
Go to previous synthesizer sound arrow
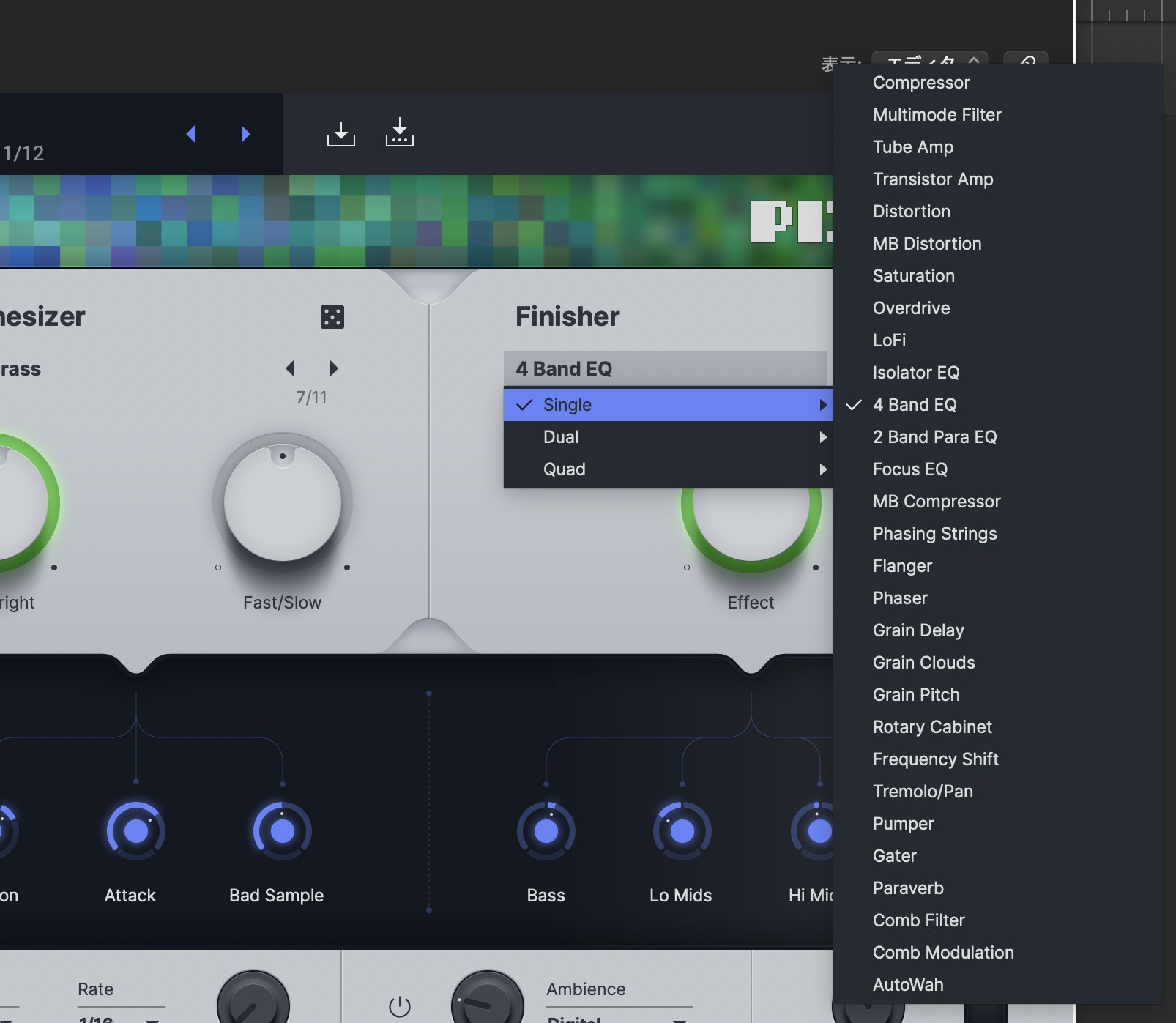(290, 368)
